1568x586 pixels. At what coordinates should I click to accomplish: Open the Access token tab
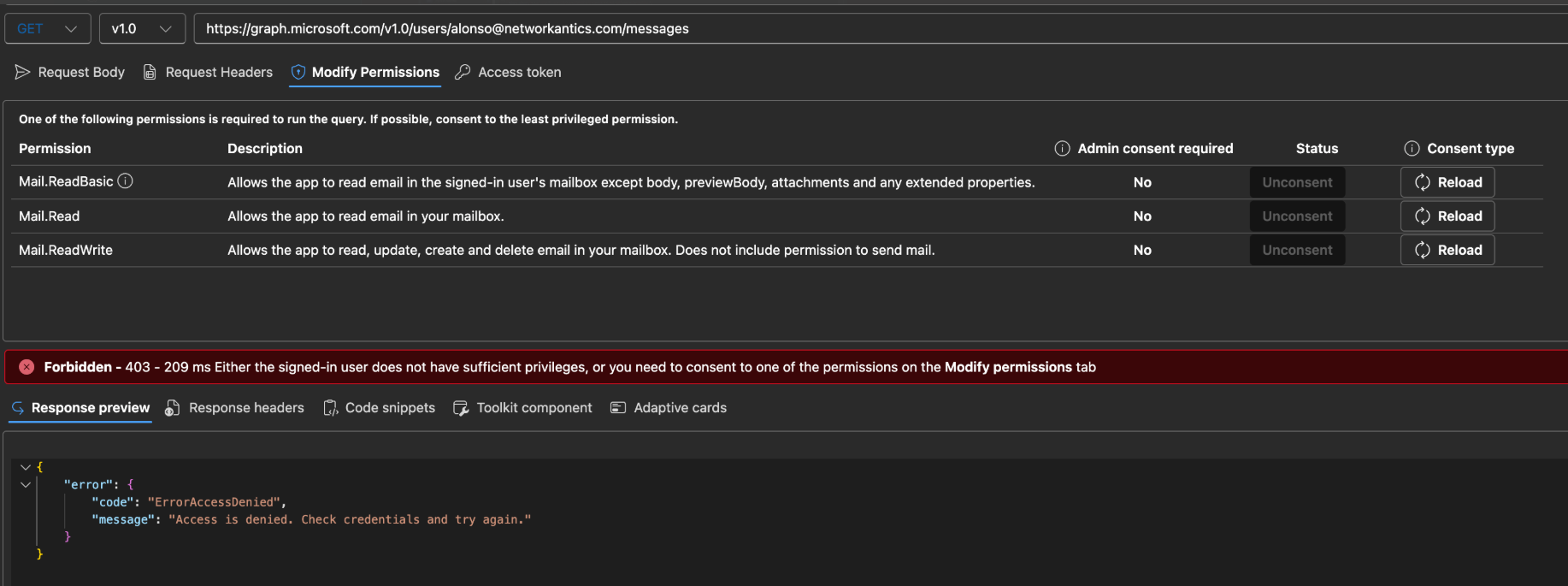[x=508, y=73]
